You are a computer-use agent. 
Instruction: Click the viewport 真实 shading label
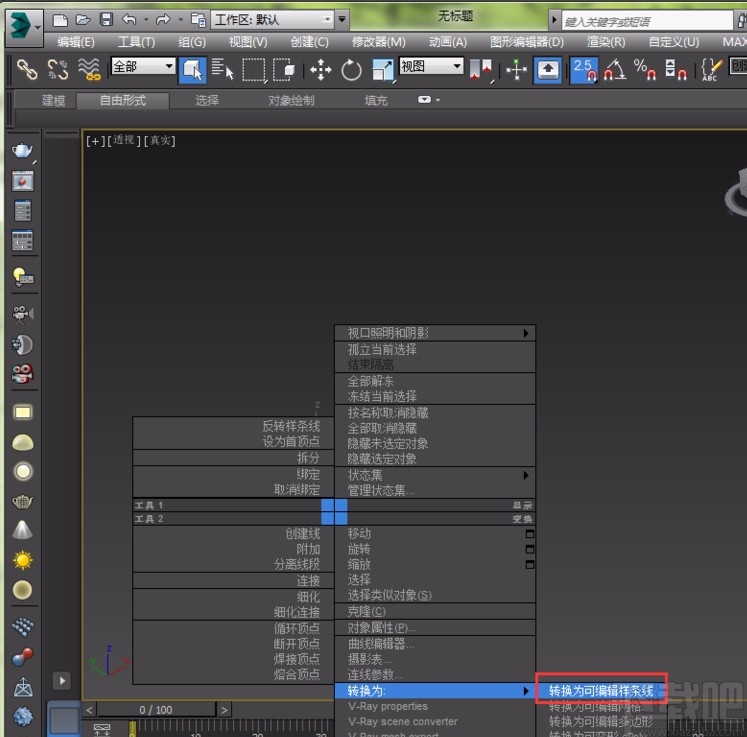[x=160, y=141]
